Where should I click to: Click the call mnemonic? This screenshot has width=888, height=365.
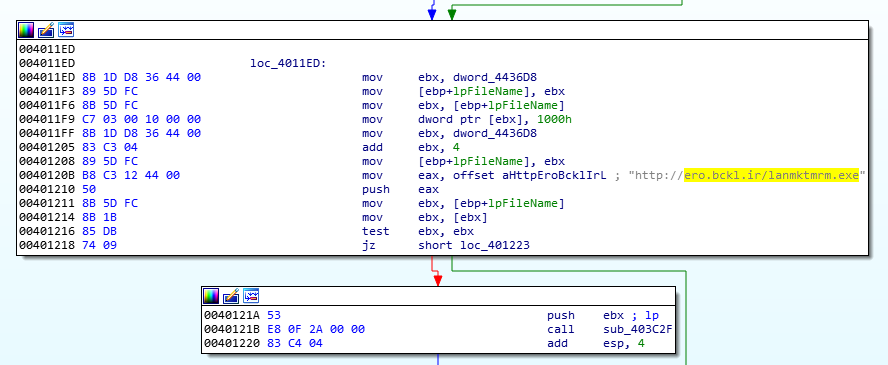[561, 329]
